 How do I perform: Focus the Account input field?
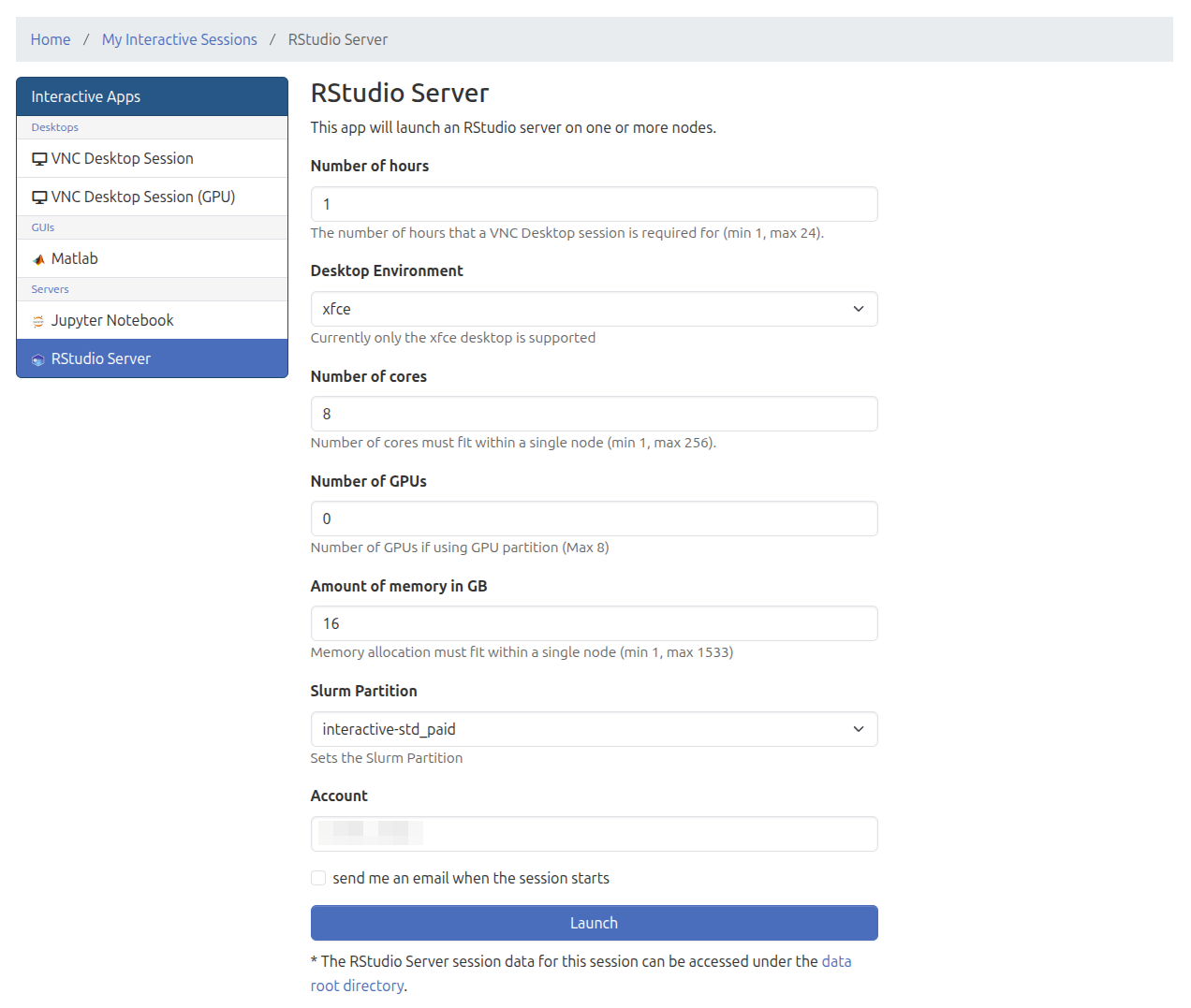[594, 834]
